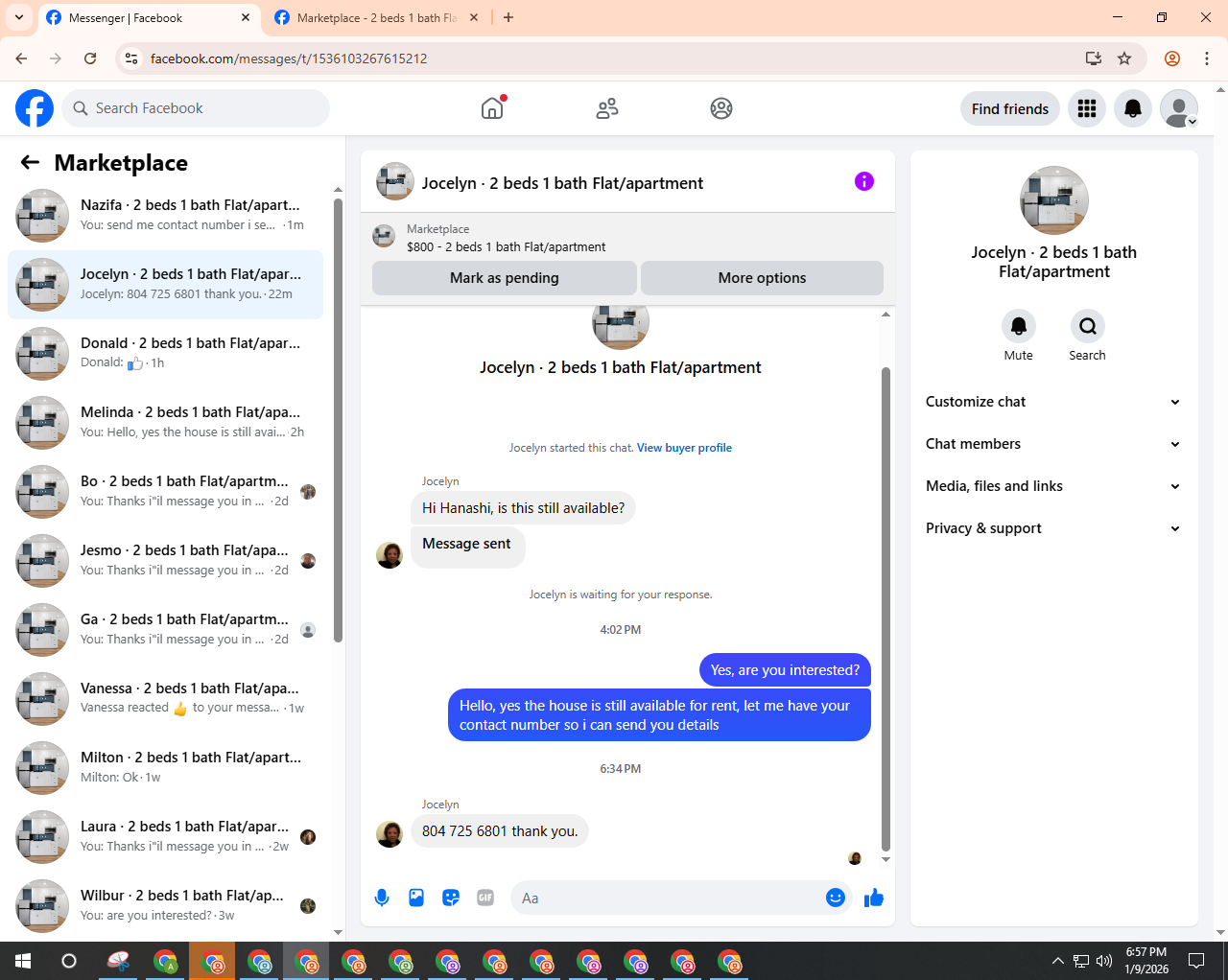Screen dimensions: 1228x980
Task: Open Donald conversation
Action: click(165, 354)
